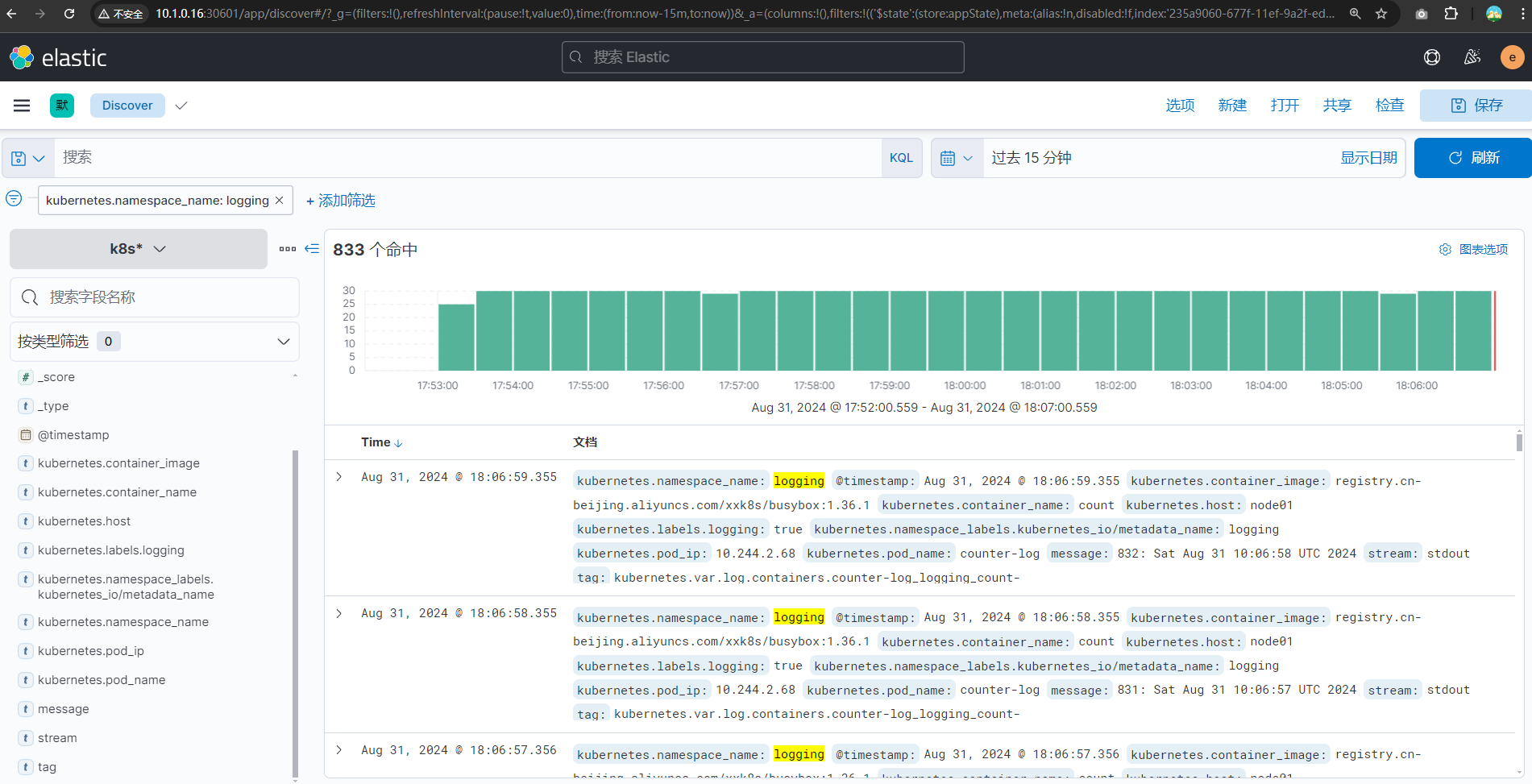Open index pattern options dots icon
1532x784 pixels.
(x=288, y=249)
